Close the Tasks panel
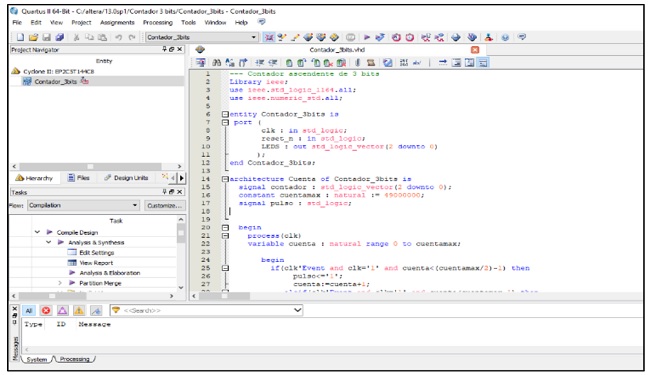This screenshot has width=650, height=375. click(x=179, y=192)
